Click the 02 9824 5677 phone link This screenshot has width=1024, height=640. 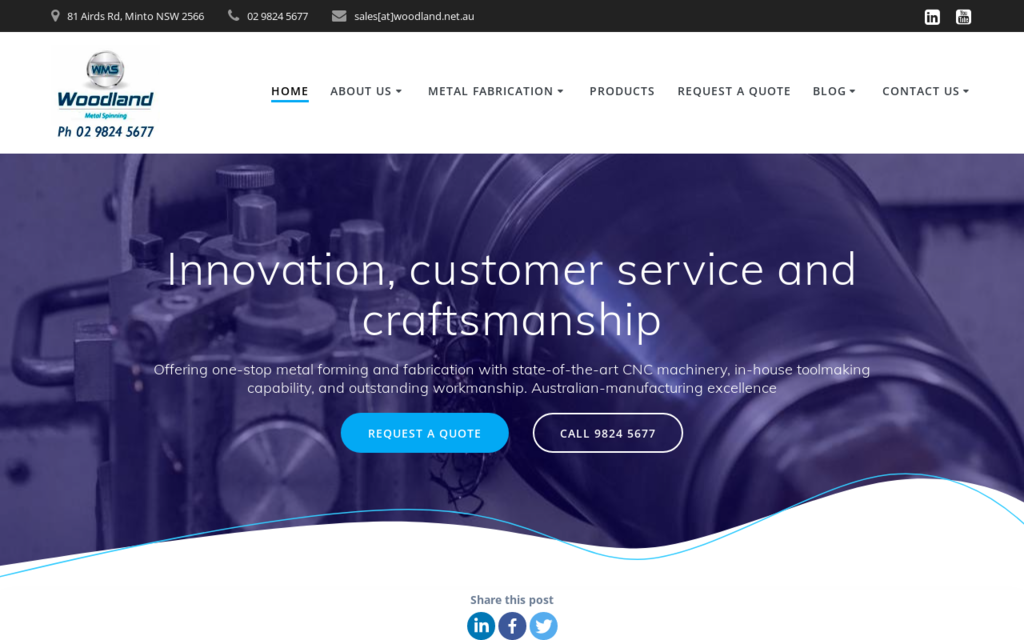tap(277, 16)
